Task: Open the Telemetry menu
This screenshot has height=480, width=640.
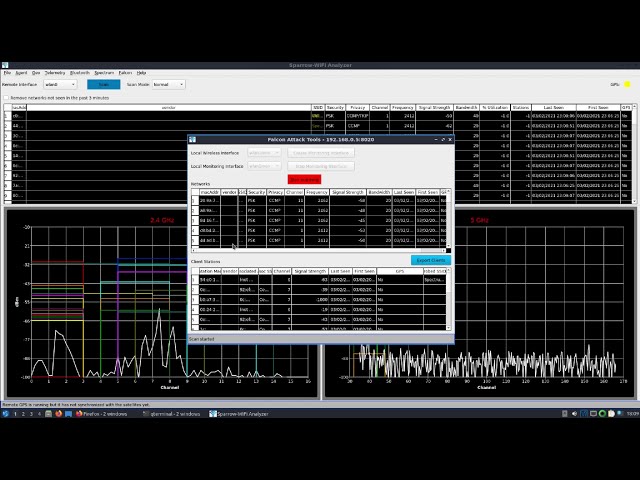Action: [55, 73]
